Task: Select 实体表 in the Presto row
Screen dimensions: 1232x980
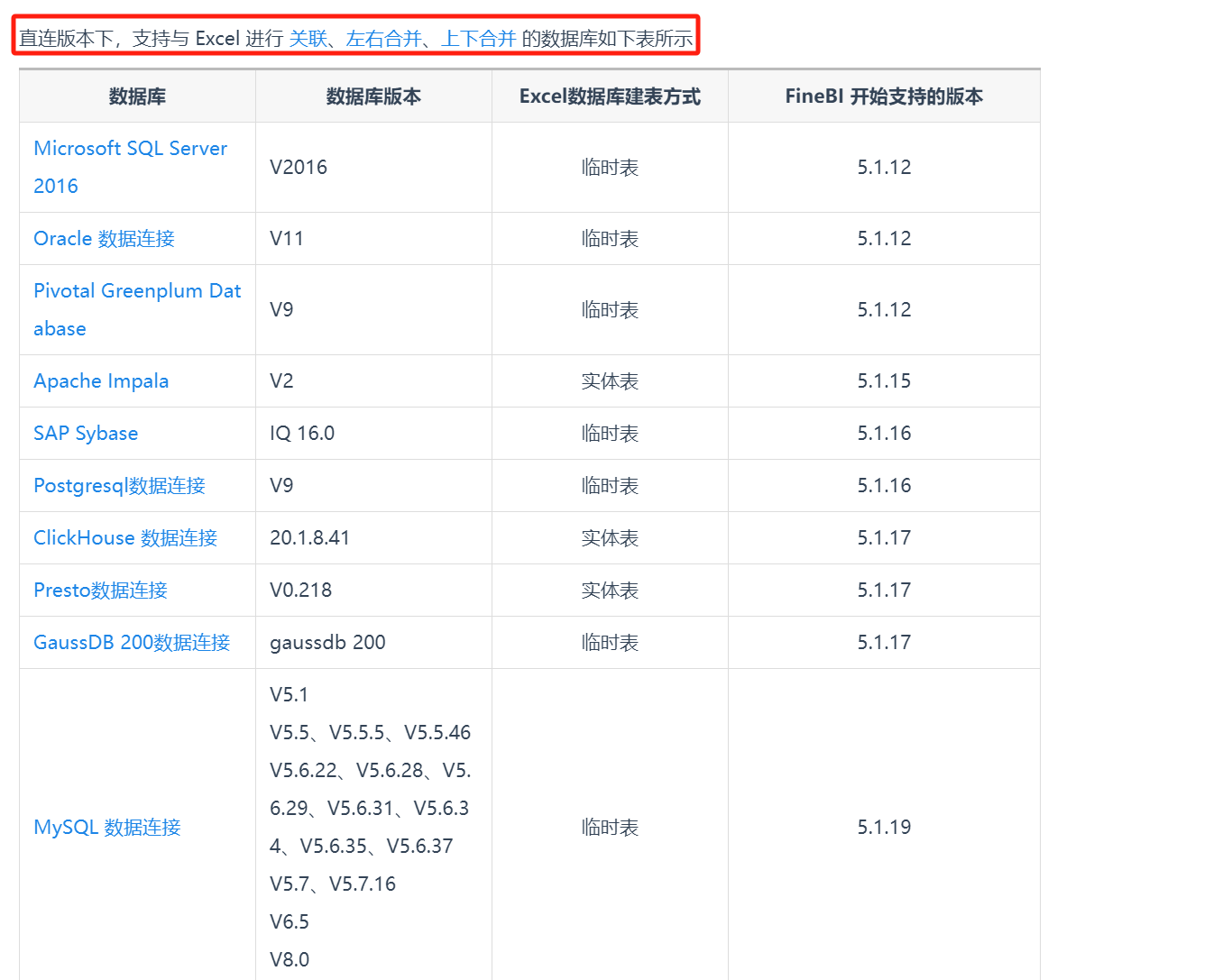Action: [x=610, y=590]
